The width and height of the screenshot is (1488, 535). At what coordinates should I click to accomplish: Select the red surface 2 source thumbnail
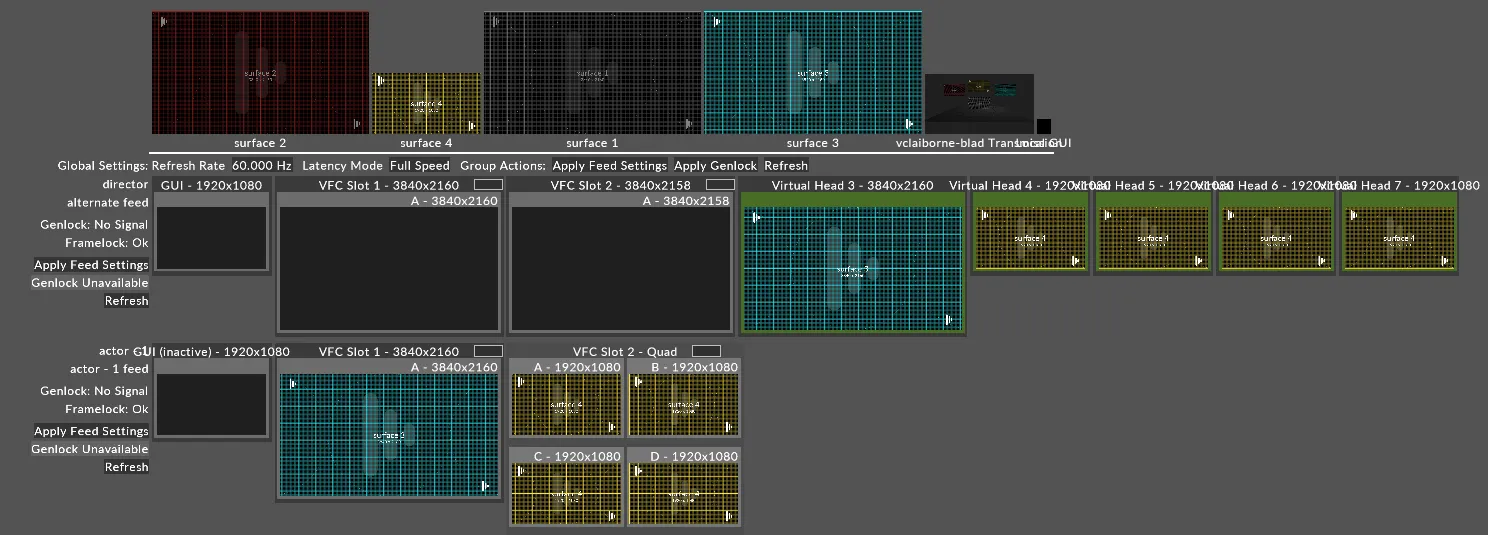[x=260, y=72]
